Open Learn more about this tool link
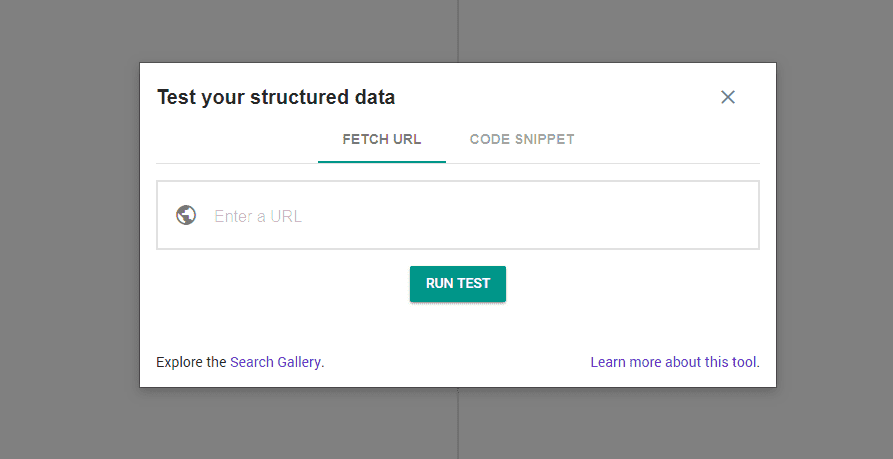Viewport: 893px width, 459px height. (673, 362)
